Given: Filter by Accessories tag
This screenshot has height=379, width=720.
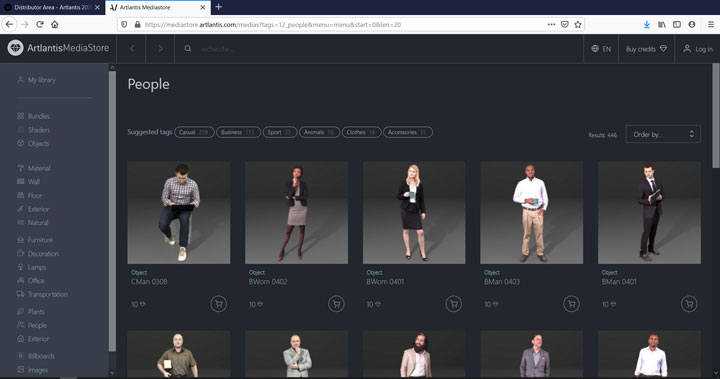Looking at the screenshot, I should tap(408, 132).
